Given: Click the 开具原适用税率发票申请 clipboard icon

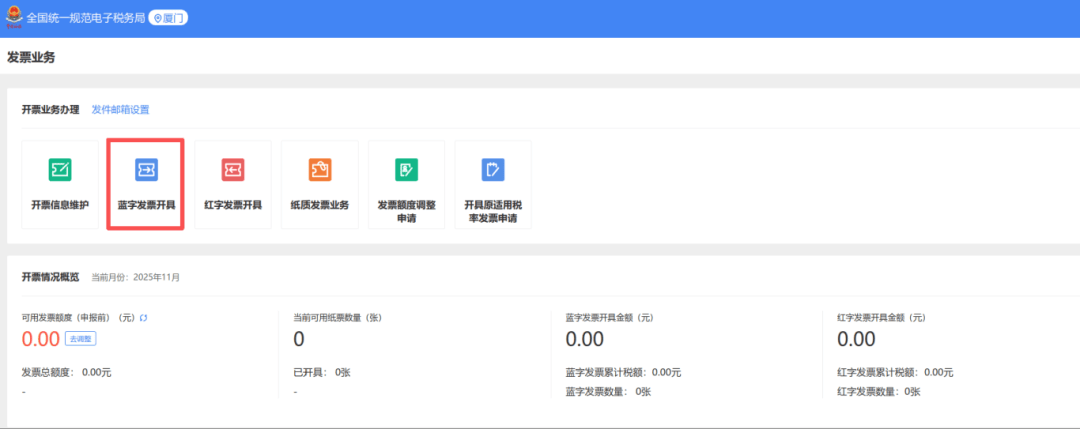Looking at the screenshot, I should (x=492, y=169).
